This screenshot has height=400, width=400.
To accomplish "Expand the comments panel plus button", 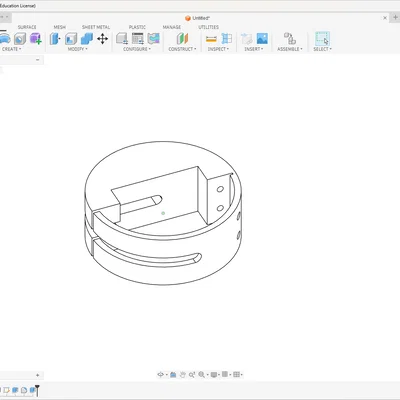I will pyautogui.click(x=37, y=375).
